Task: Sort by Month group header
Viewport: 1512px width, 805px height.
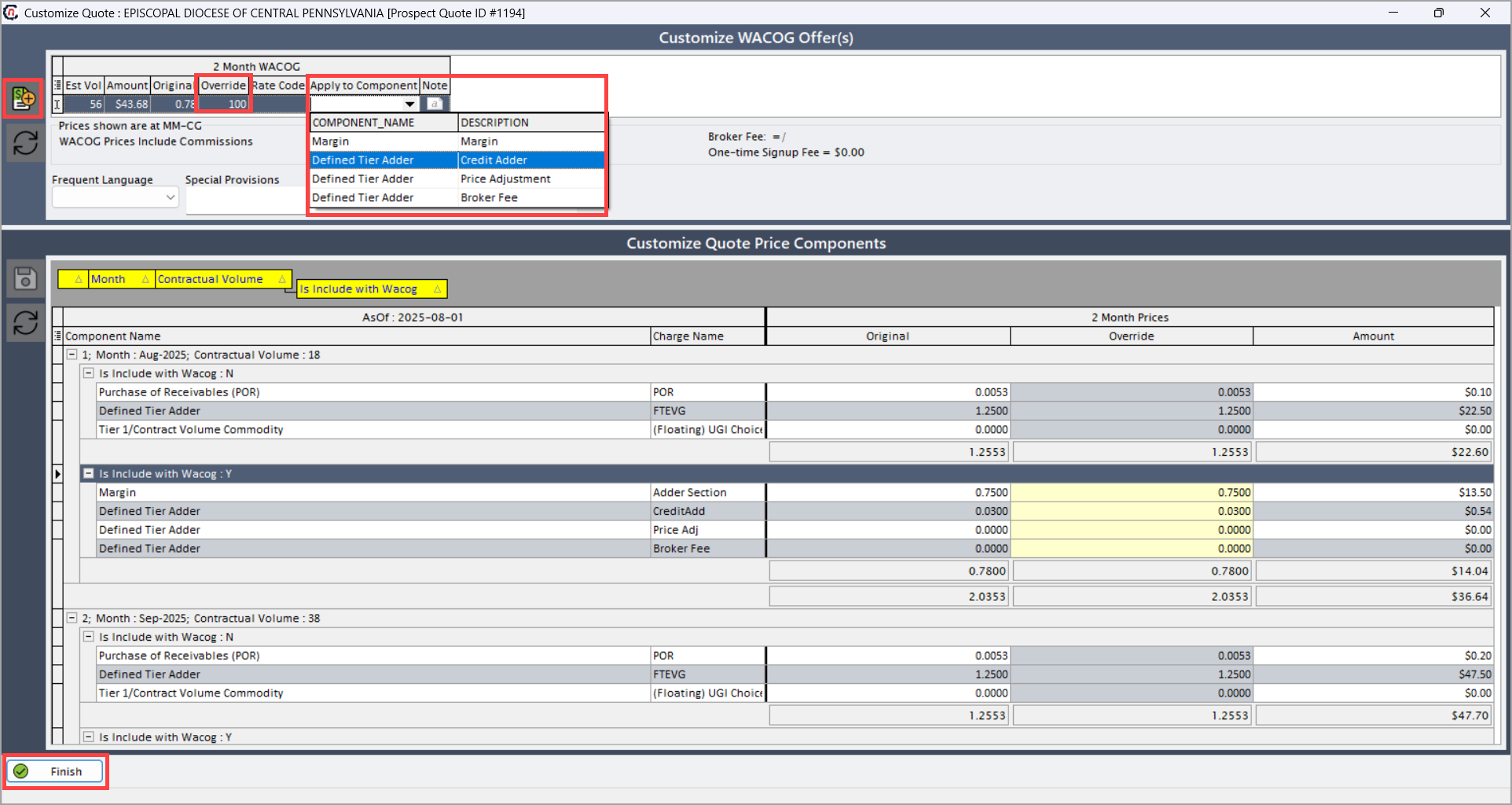Action: coord(121,279)
